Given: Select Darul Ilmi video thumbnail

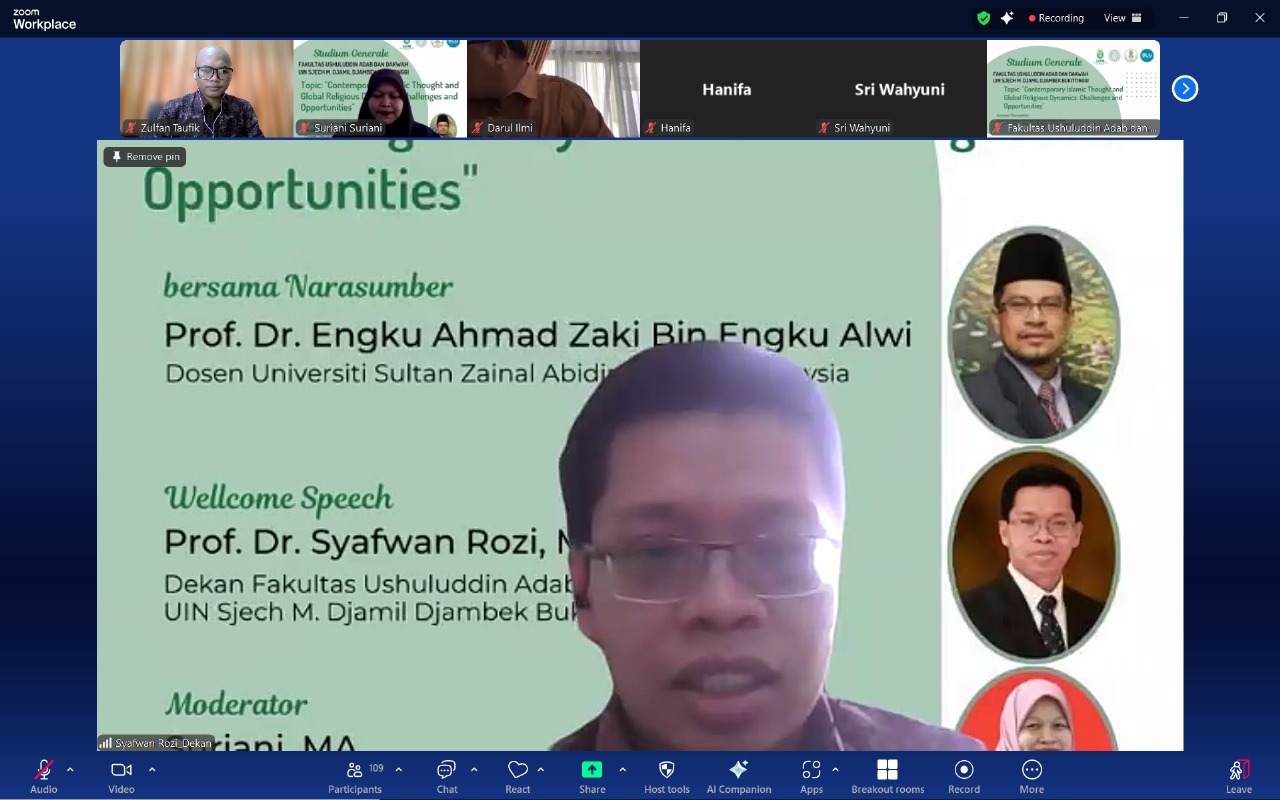Looking at the screenshot, I should tap(553, 89).
